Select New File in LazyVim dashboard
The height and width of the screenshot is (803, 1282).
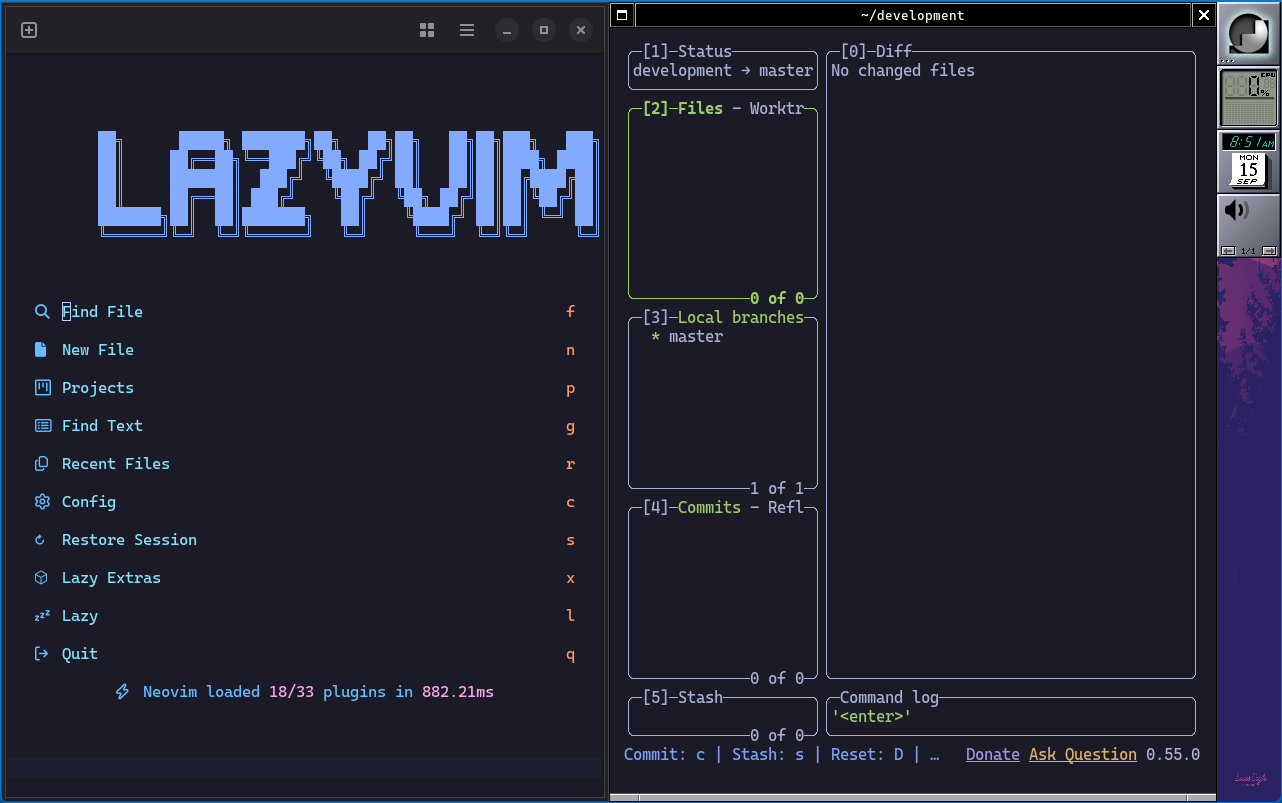pyautogui.click(x=98, y=349)
